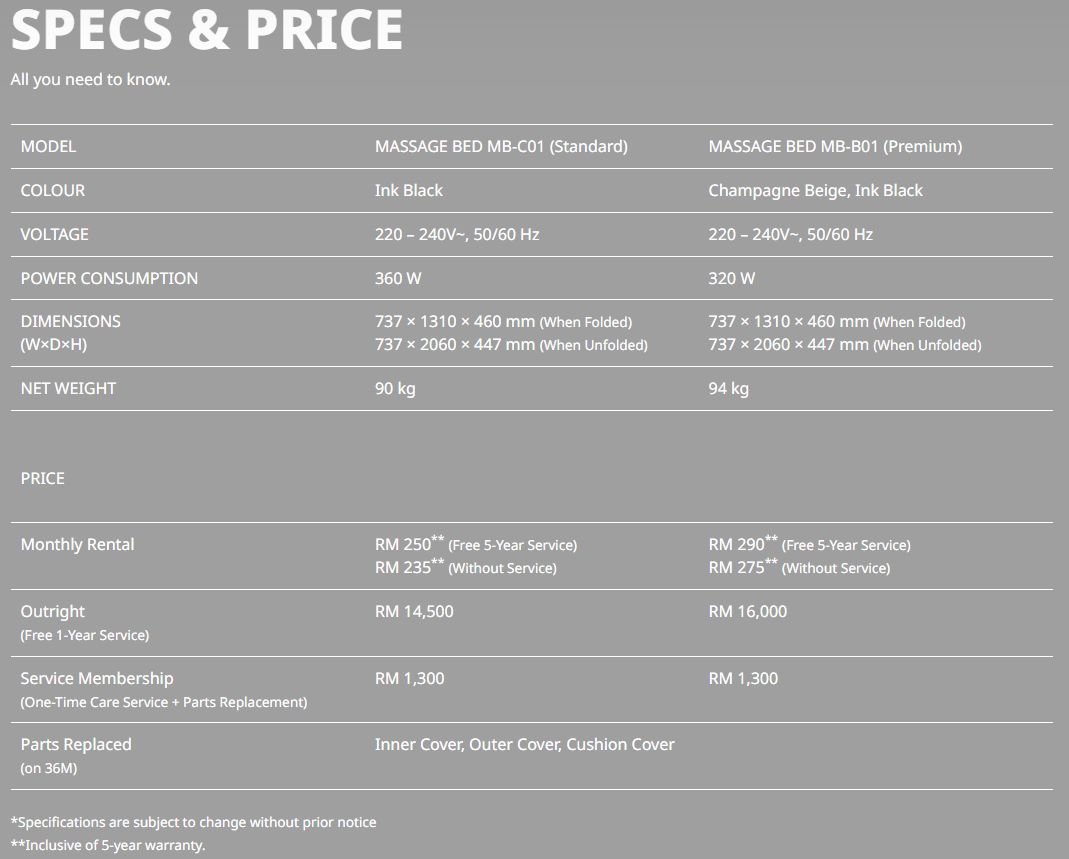Click the SPECS & PRICE heading
1069x859 pixels.
point(207,30)
